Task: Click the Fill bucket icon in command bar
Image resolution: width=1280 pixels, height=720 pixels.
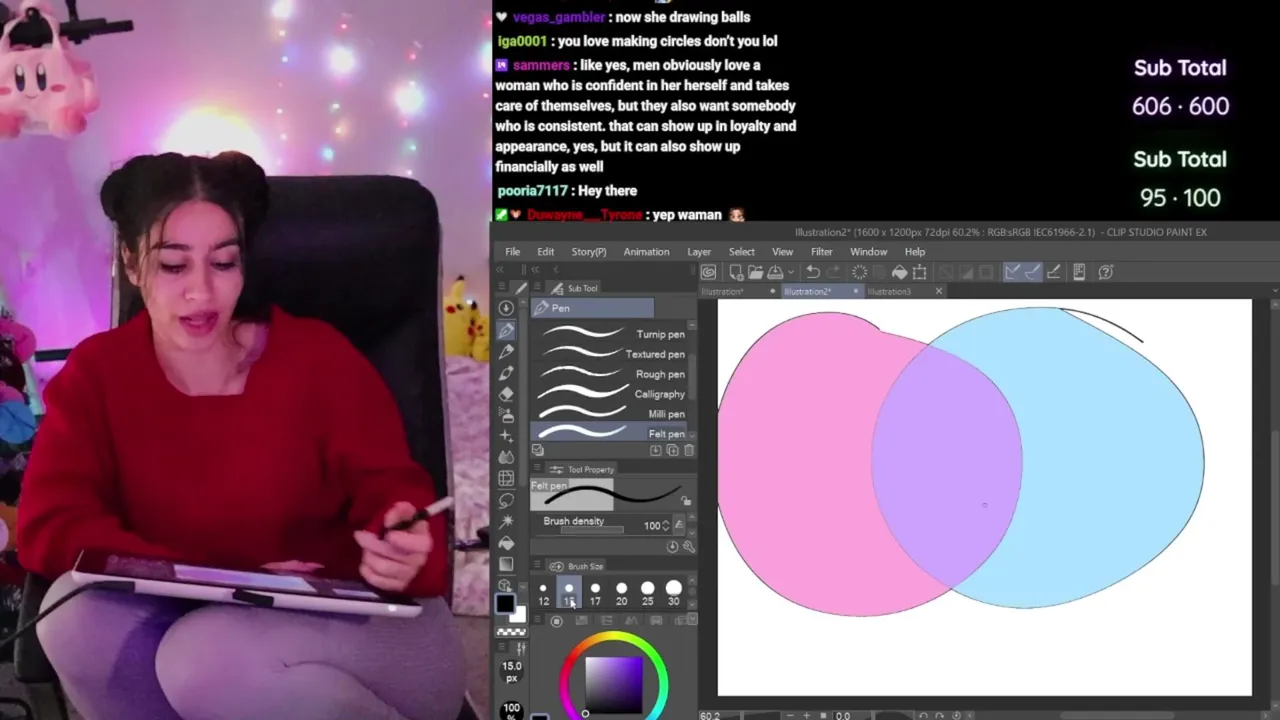Action: [900, 272]
